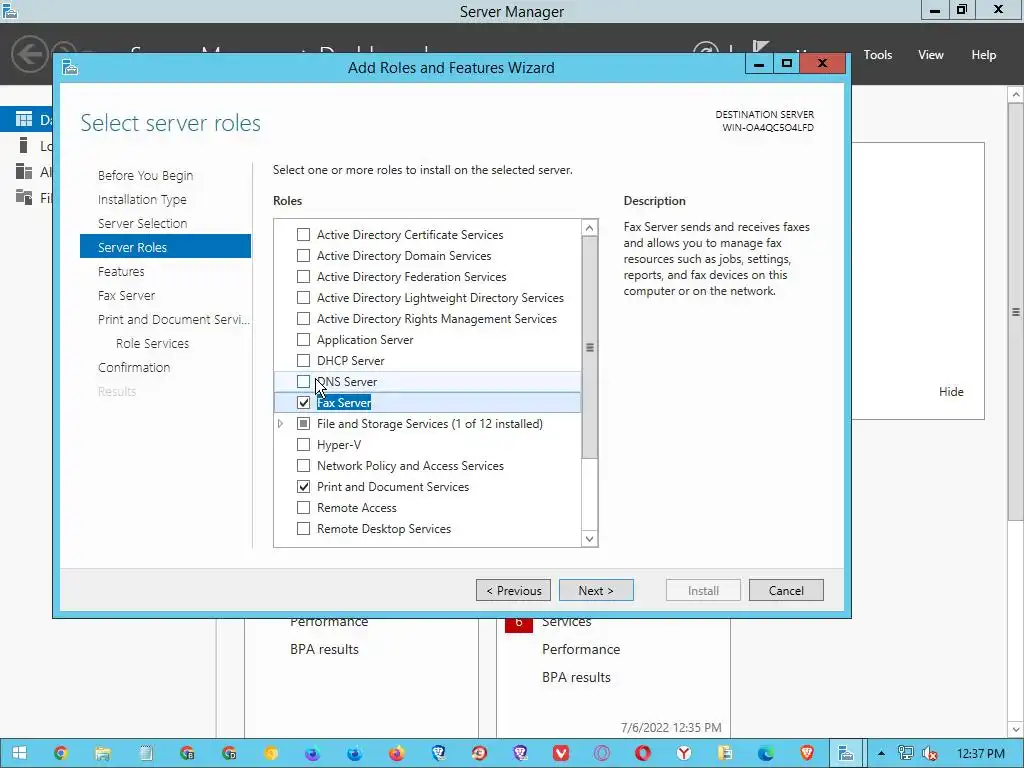Open File Explorer from the taskbar
The height and width of the screenshot is (768, 1024).
tap(103, 753)
